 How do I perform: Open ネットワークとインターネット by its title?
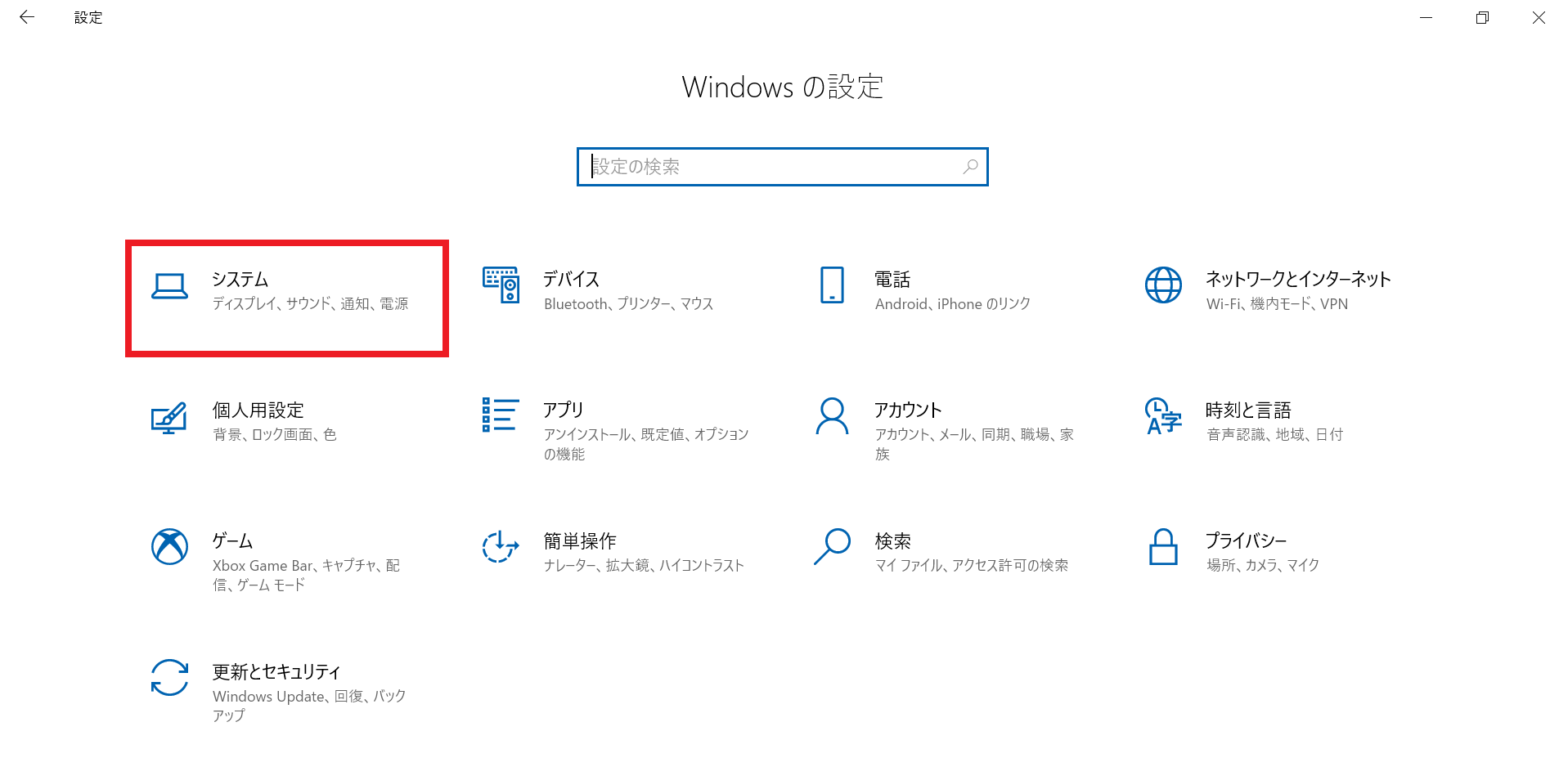tap(1298, 280)
